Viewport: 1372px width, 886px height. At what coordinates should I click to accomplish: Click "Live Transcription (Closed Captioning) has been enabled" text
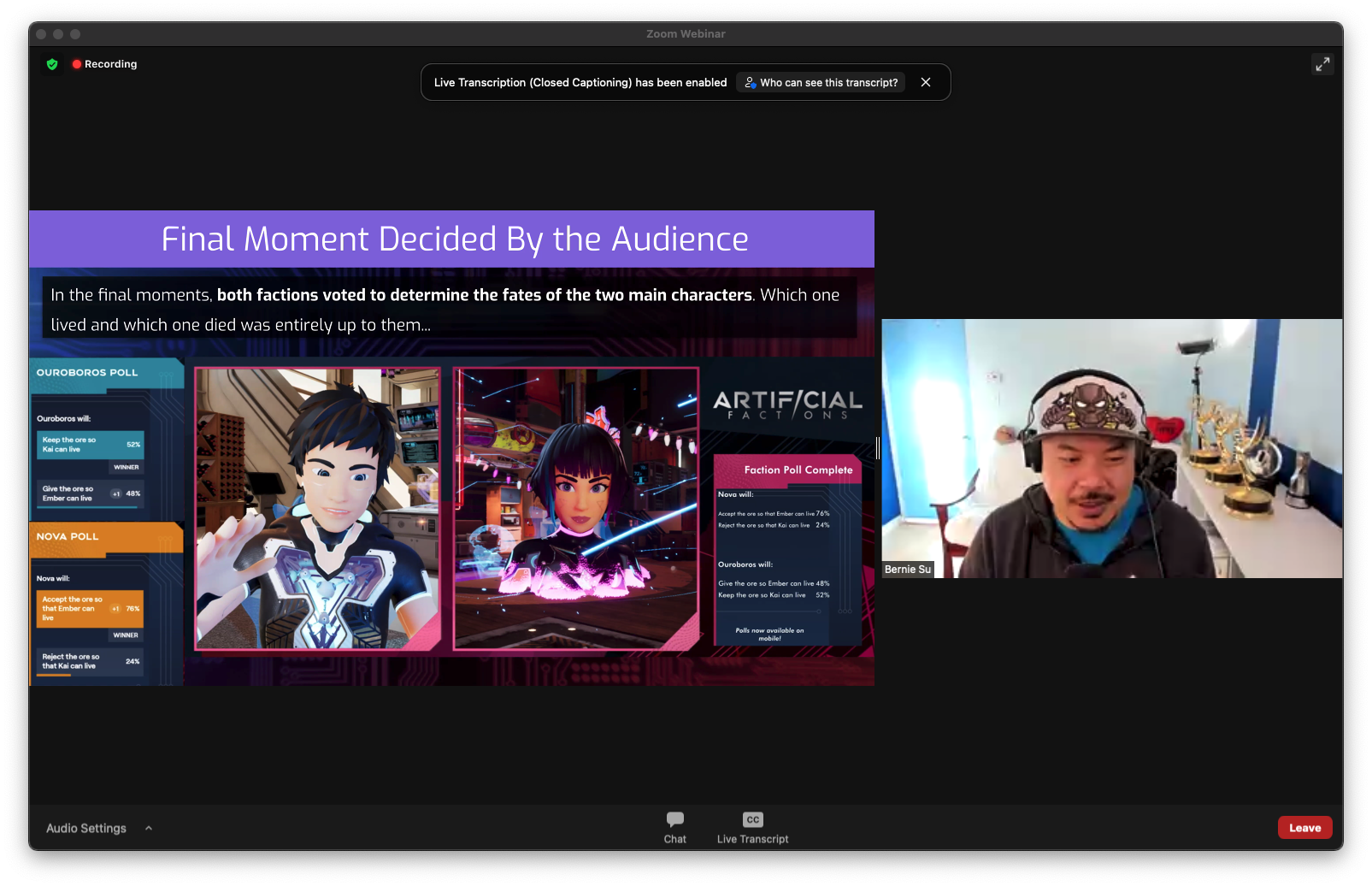(x=580, y=82)
